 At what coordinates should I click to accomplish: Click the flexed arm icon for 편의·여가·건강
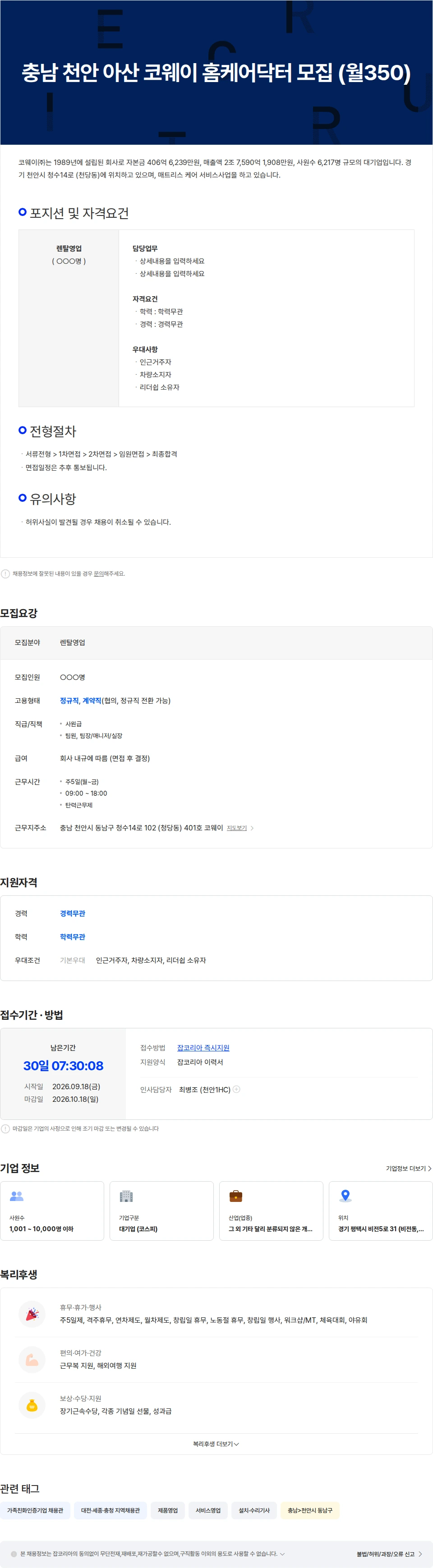(x=32, y=1361)
